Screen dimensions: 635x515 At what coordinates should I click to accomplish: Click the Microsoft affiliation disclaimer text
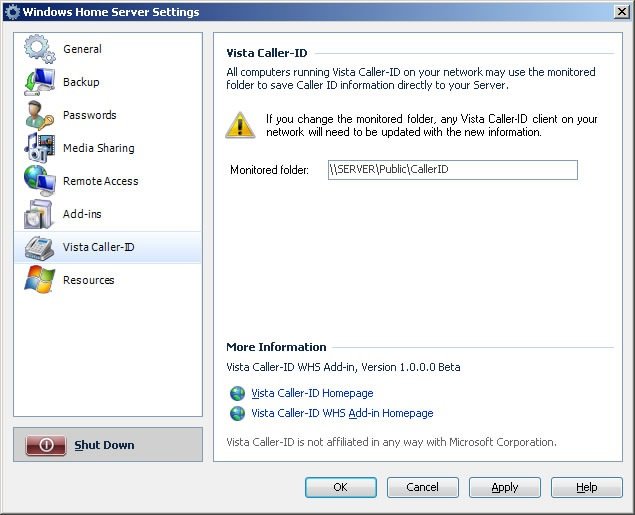tap(391, 442)
